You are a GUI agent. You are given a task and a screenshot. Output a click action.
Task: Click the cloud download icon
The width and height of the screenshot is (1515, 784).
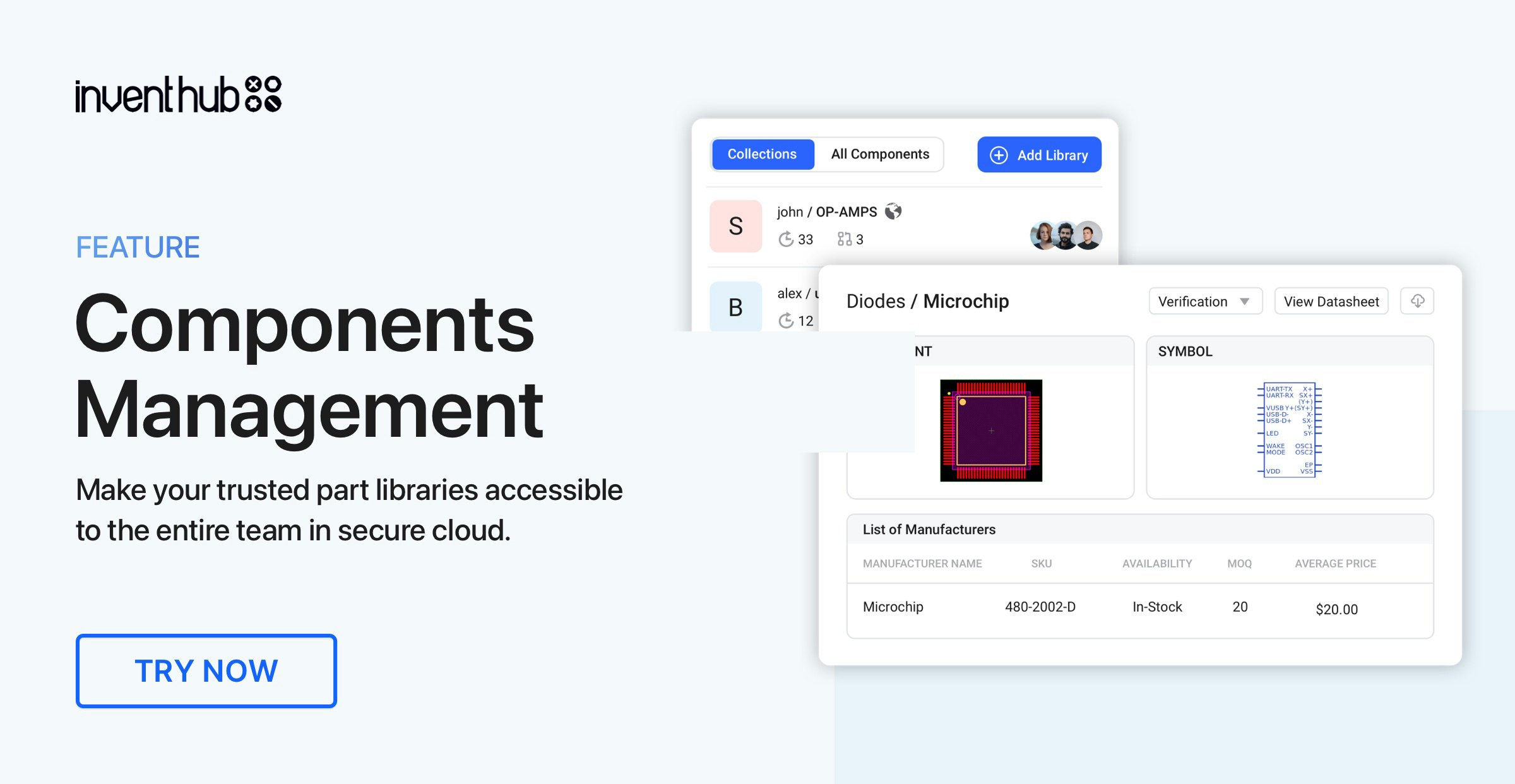coord(1417,301)
